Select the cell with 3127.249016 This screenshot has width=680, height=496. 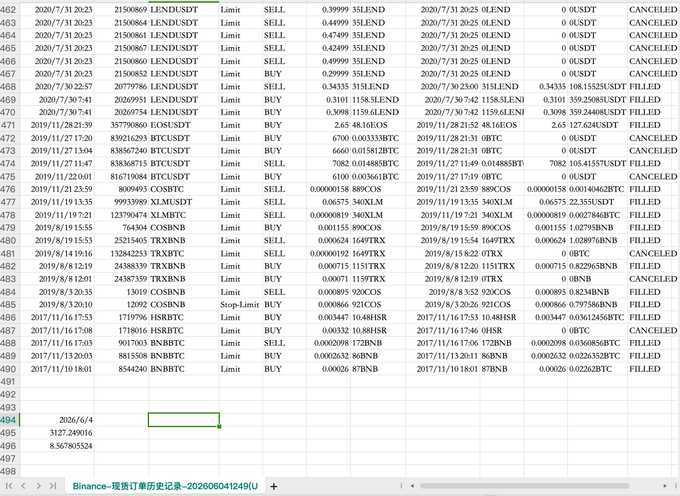57,433
